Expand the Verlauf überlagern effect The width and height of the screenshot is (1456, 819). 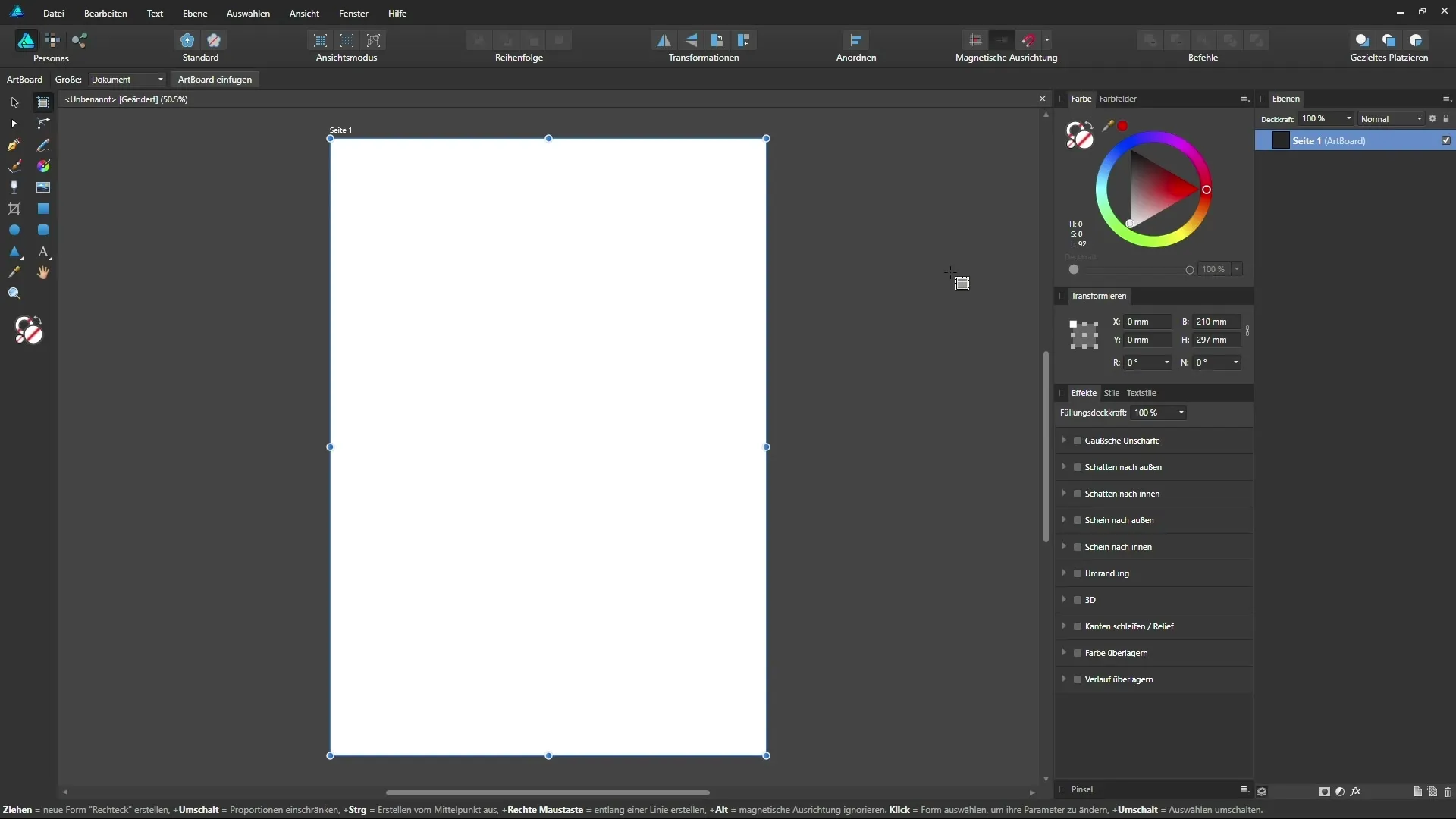click(1064, 679)
